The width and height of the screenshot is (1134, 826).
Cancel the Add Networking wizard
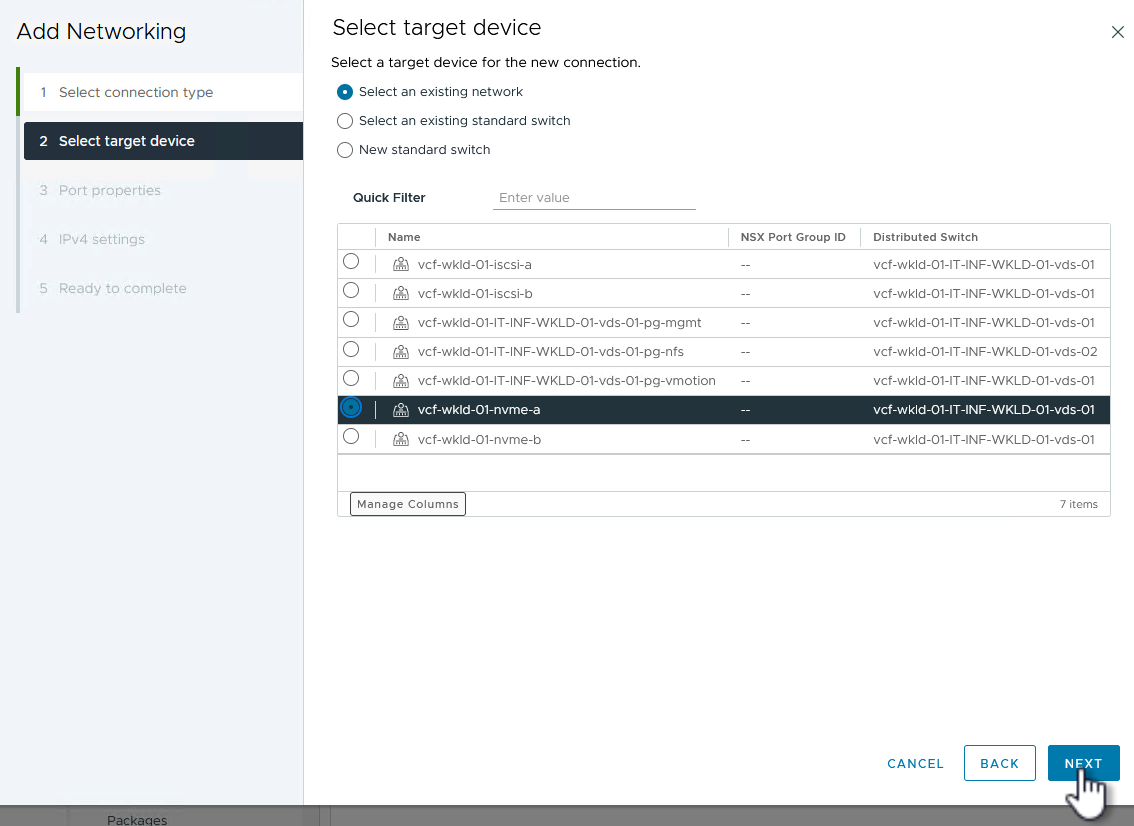click(x=915, y=763)
